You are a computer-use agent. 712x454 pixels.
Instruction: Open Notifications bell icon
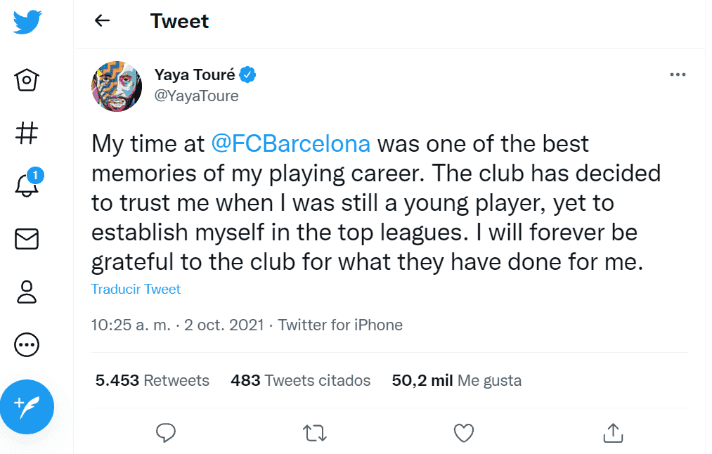[27, 186]
